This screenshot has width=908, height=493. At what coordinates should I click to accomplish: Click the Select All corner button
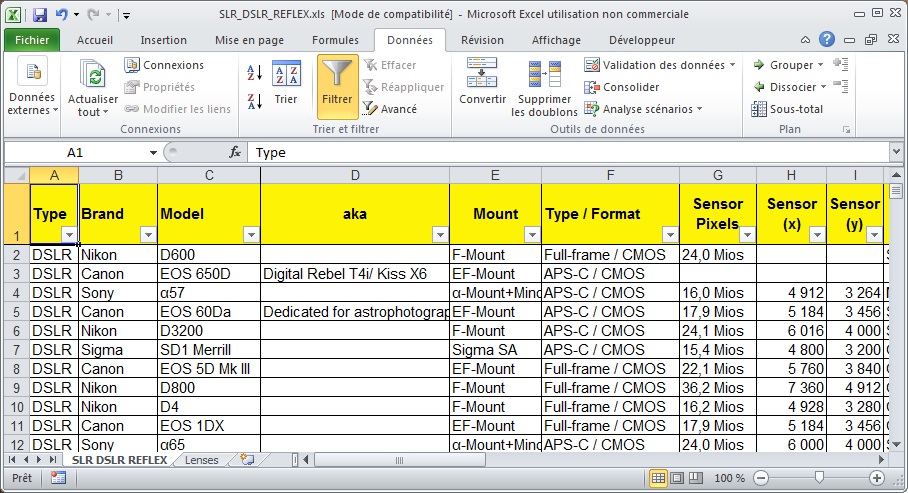point(17,176)
